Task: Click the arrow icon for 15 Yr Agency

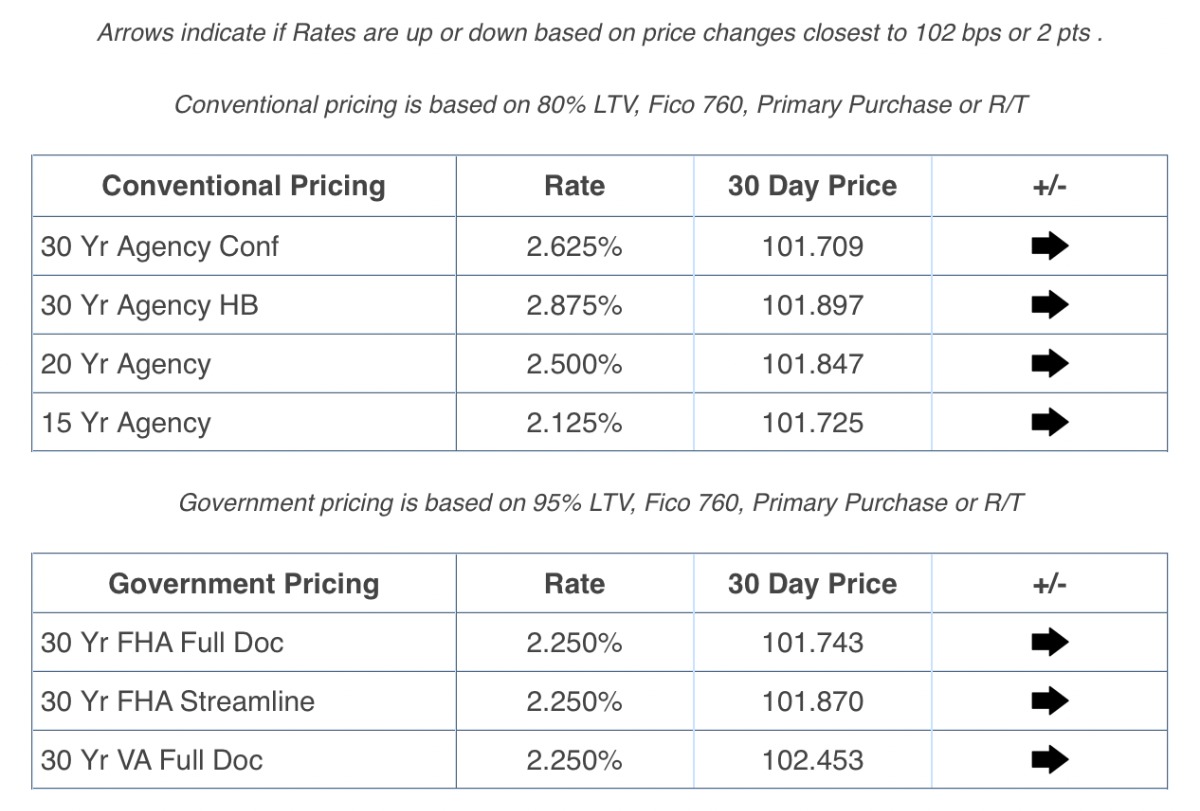Action: (x=1049, y=423)
